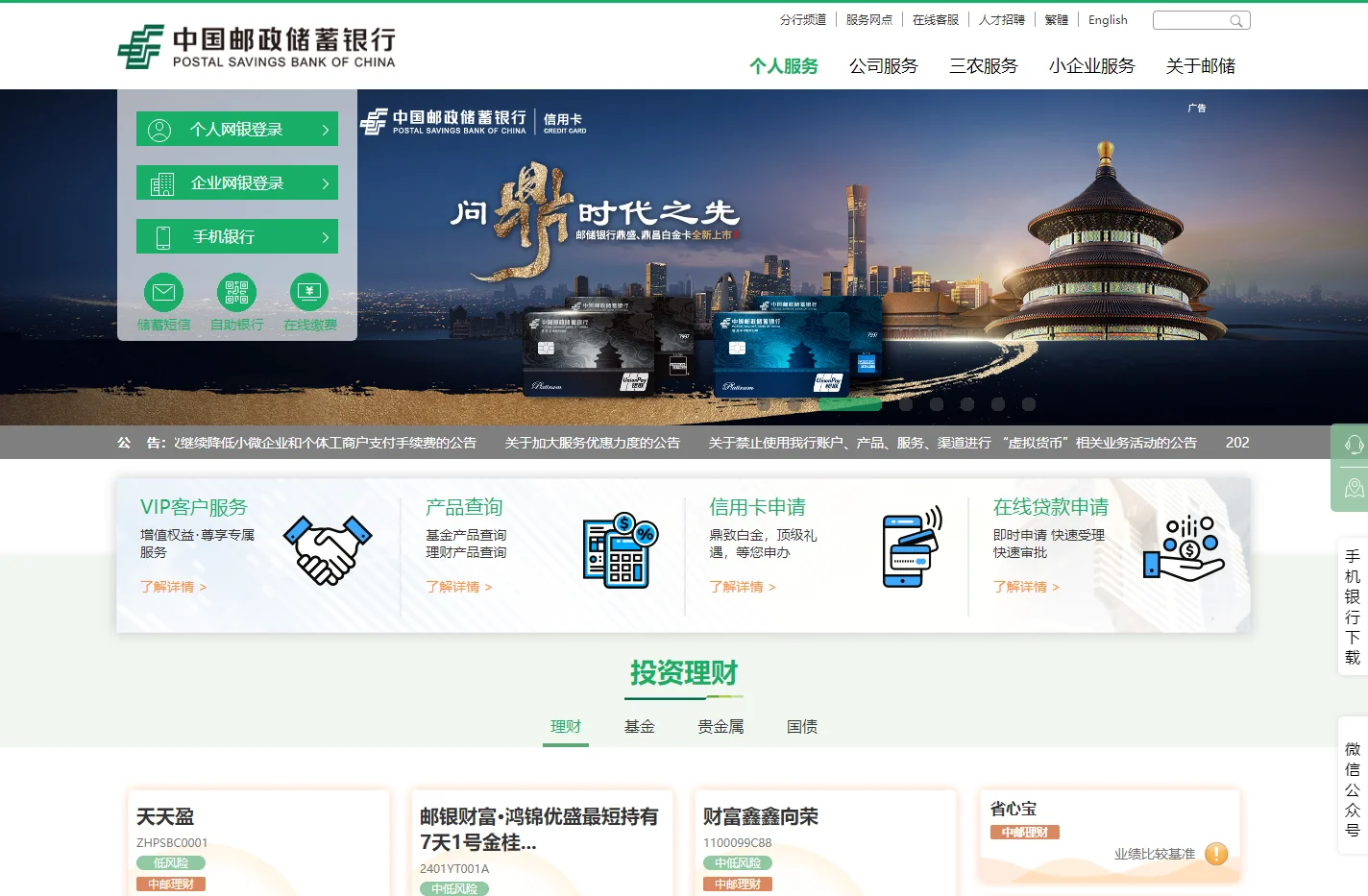
Task: Click the 业绩比较基准 label
Action: click(1155, 854)
